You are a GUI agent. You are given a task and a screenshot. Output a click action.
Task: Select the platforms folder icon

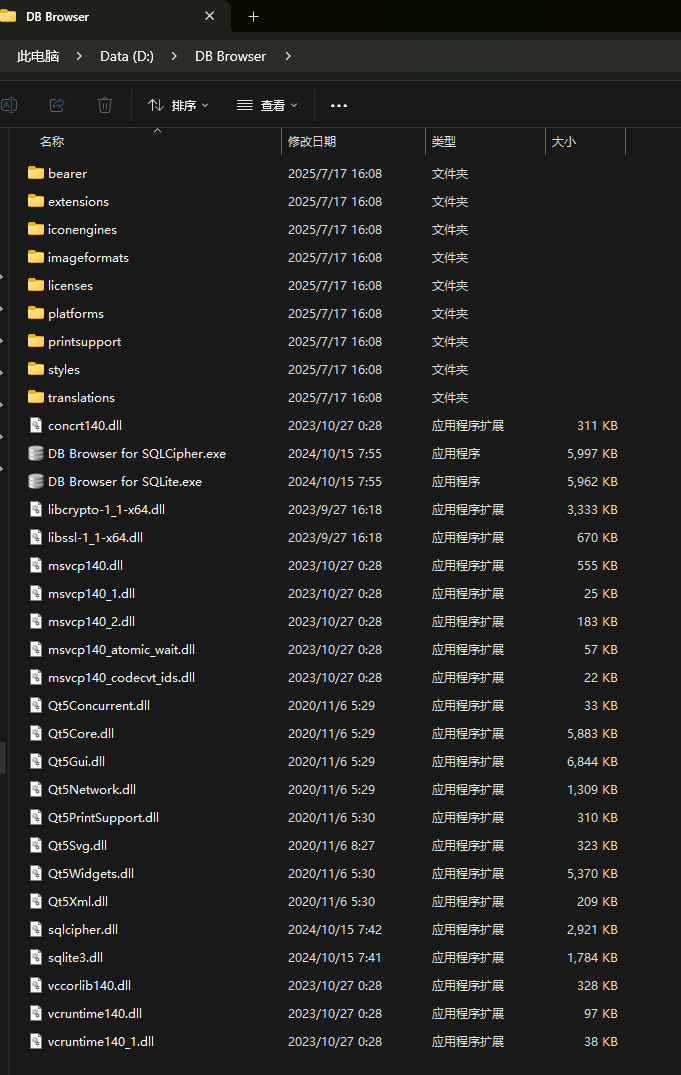pyautogui.click(x=36, y=313)
